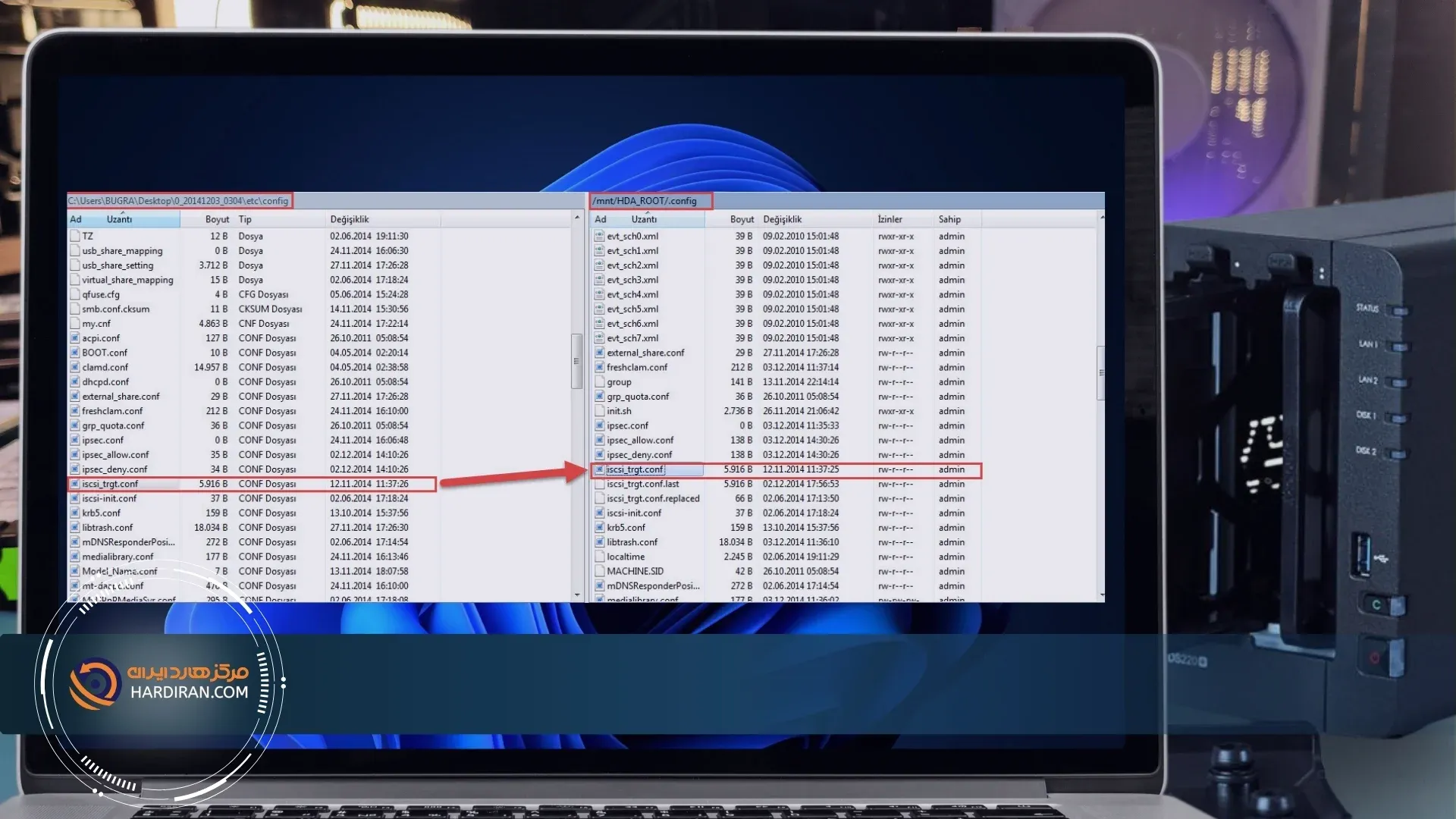Select clamd.conf row in the left panel
The image size is (1456, 819).
[x=105, y=367]
